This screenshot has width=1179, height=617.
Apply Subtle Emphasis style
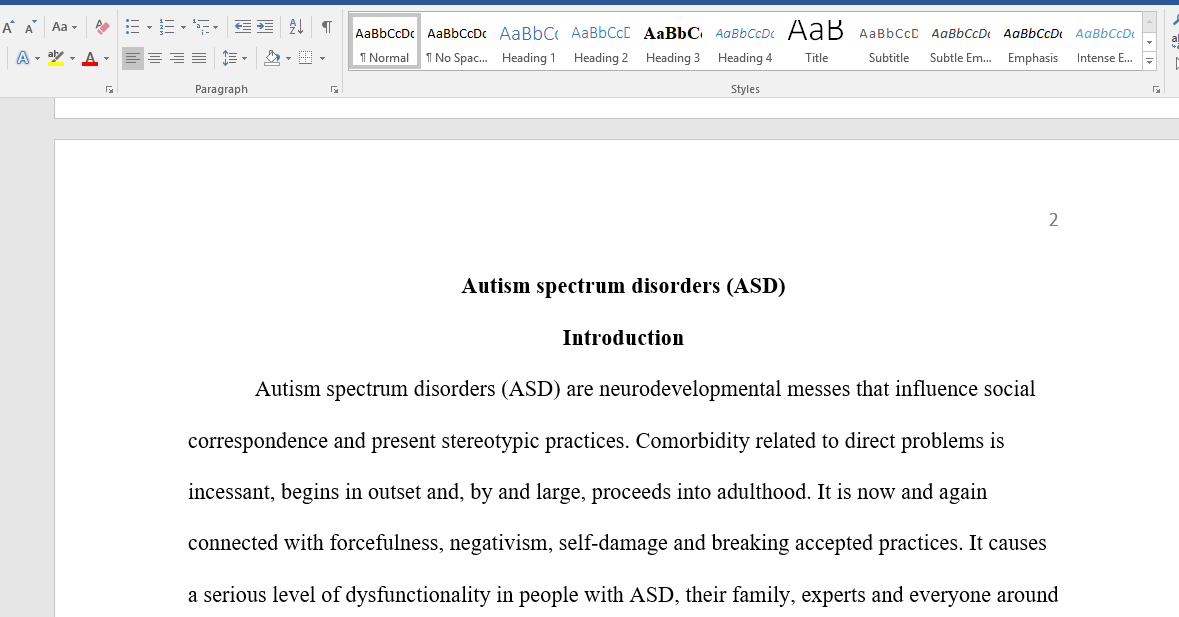point(961,42)
